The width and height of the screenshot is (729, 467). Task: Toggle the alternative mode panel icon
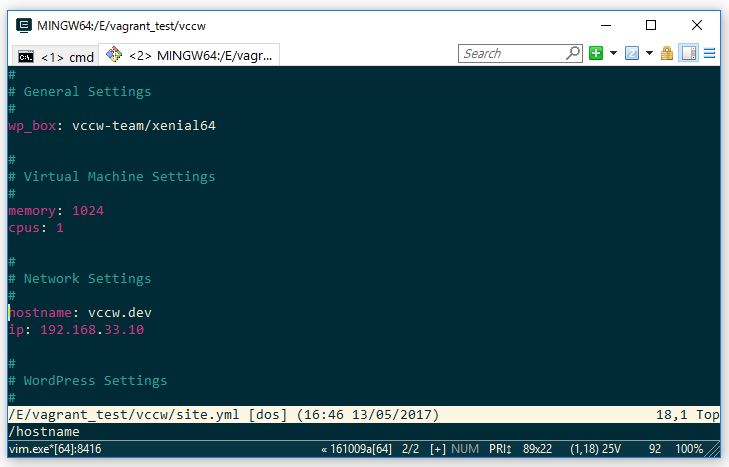tap(688, 53)
